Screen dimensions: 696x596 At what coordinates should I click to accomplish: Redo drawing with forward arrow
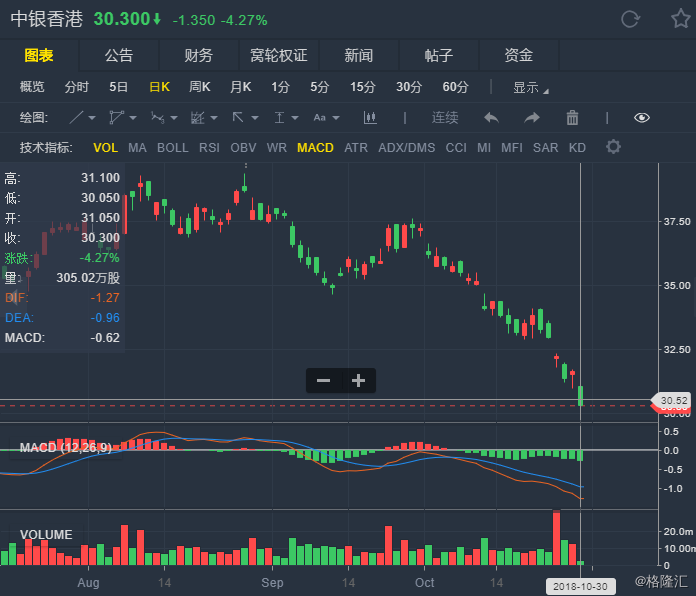pos(532,118)
